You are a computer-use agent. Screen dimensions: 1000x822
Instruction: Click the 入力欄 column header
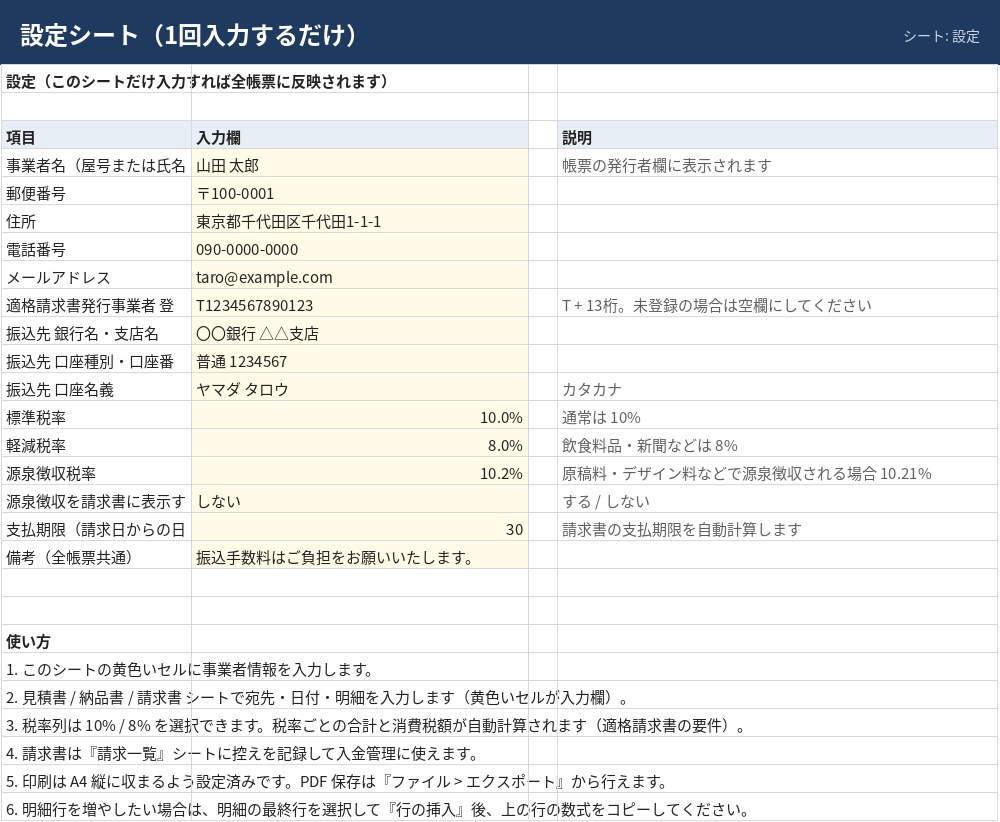tap(360, 136)
